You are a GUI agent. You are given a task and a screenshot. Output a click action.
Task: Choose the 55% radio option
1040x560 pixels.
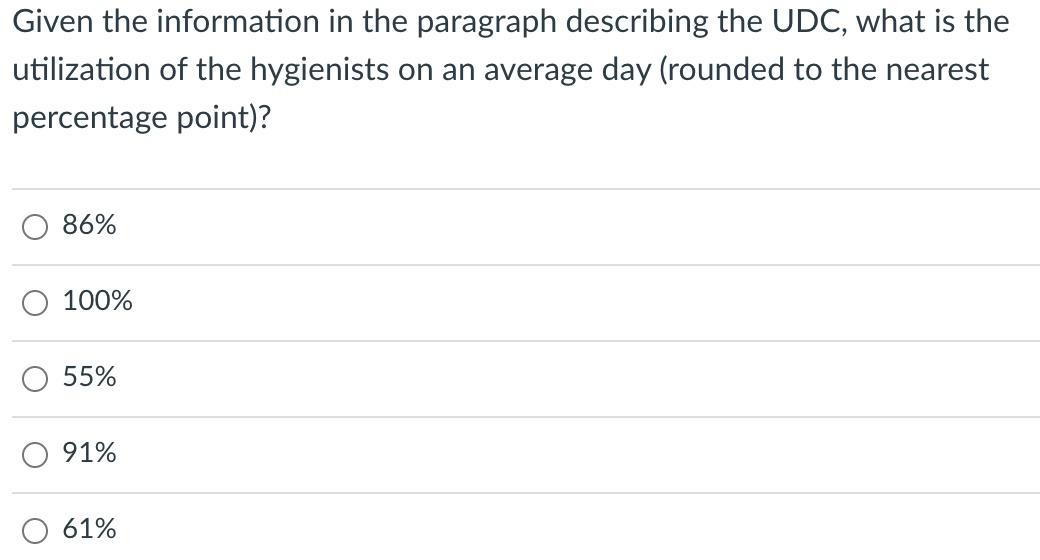point(34,379)
